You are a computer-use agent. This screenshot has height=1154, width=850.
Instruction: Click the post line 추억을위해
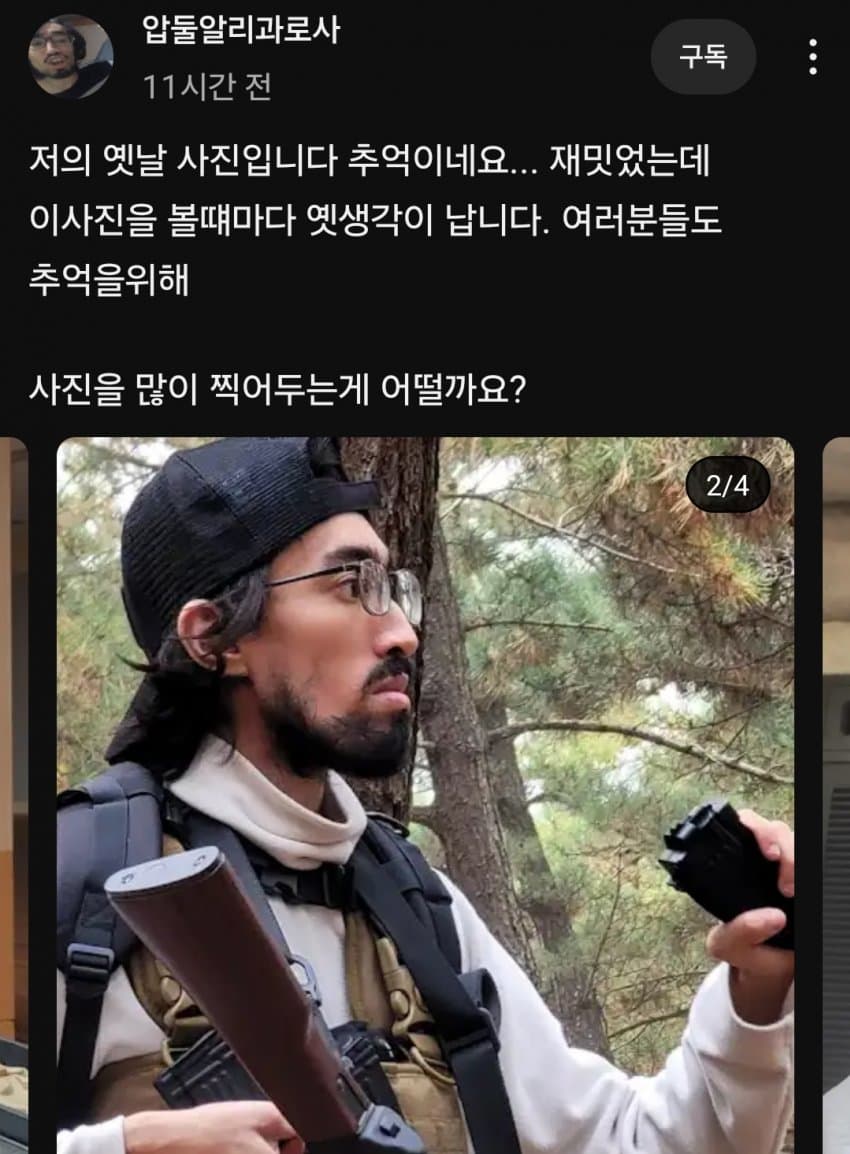pos(109,279)
